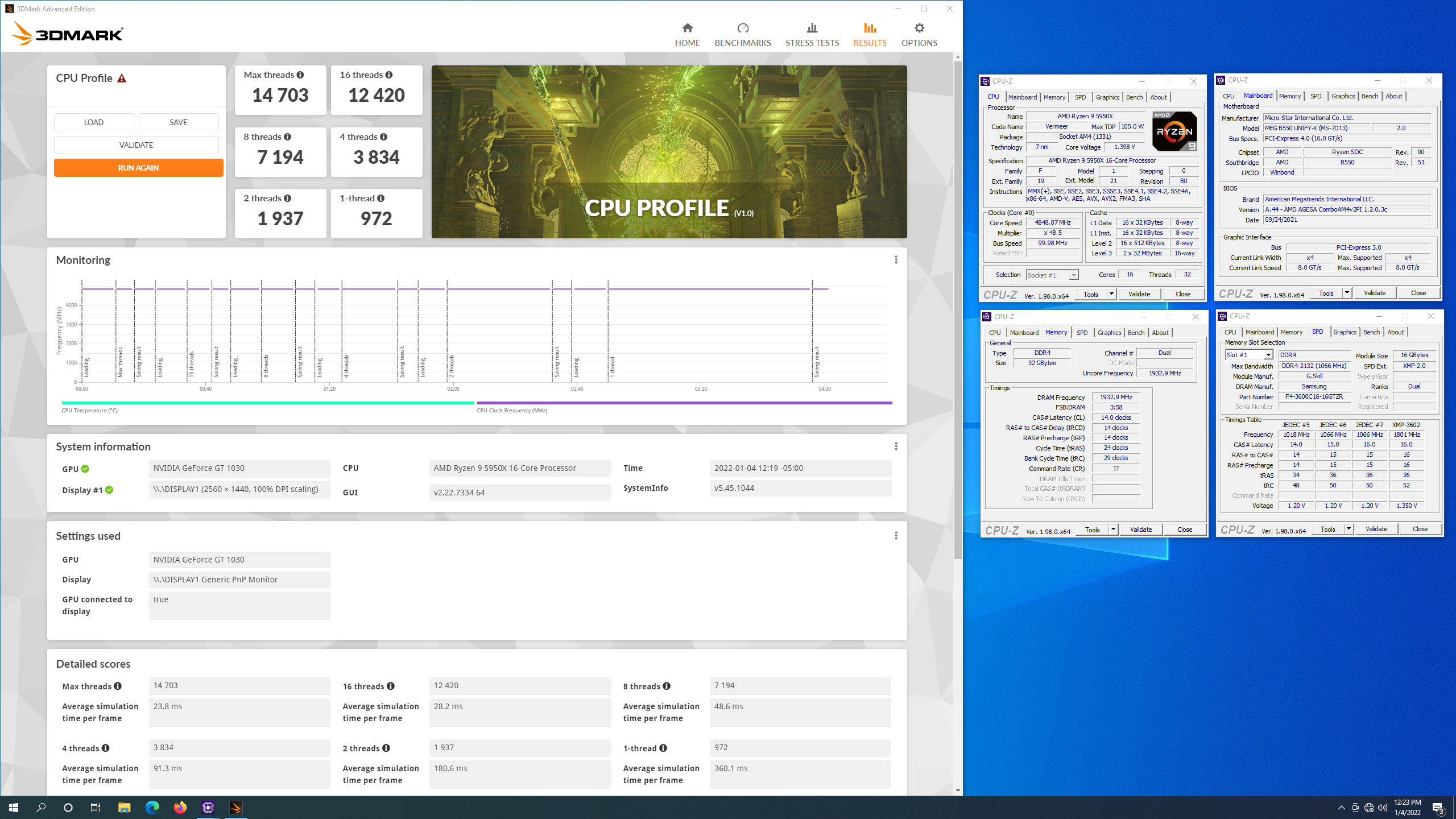Switch to Bench tab in CPU-Z CPU window
1456x819 pixels.
coord(1134,97)
